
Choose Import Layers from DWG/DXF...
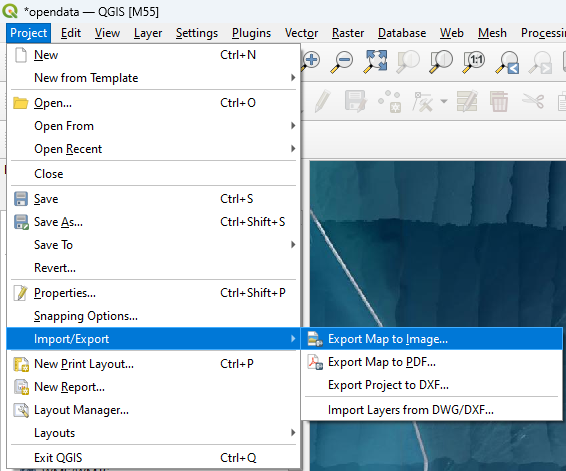click(431, 410)
